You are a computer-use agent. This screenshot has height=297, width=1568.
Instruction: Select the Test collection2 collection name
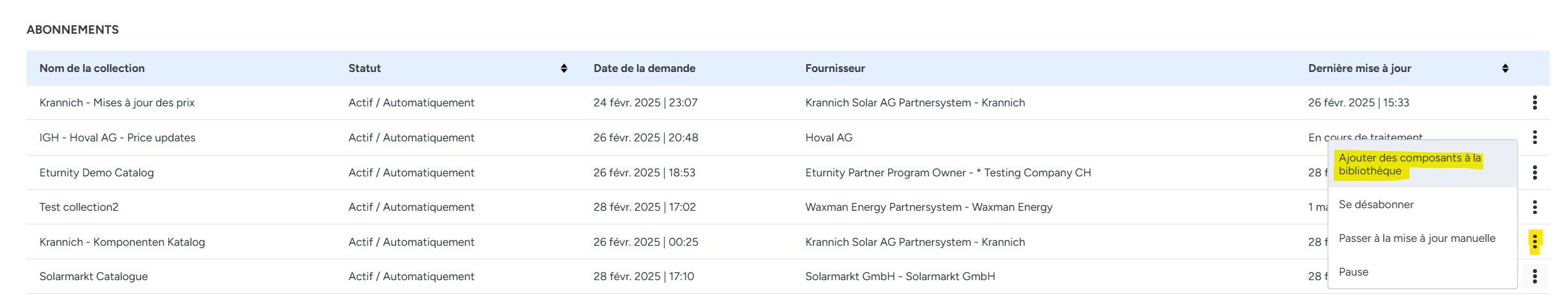point(79,207)
